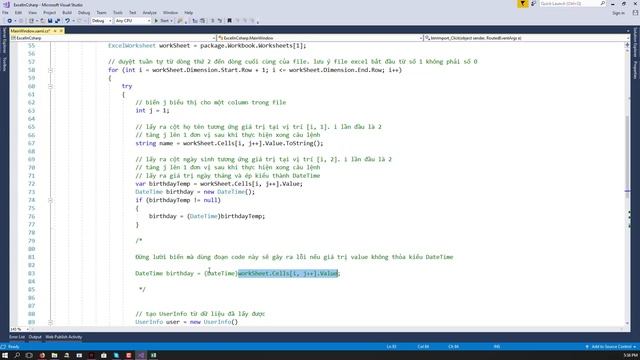Open the Team menu

click(x=101, y=13)
